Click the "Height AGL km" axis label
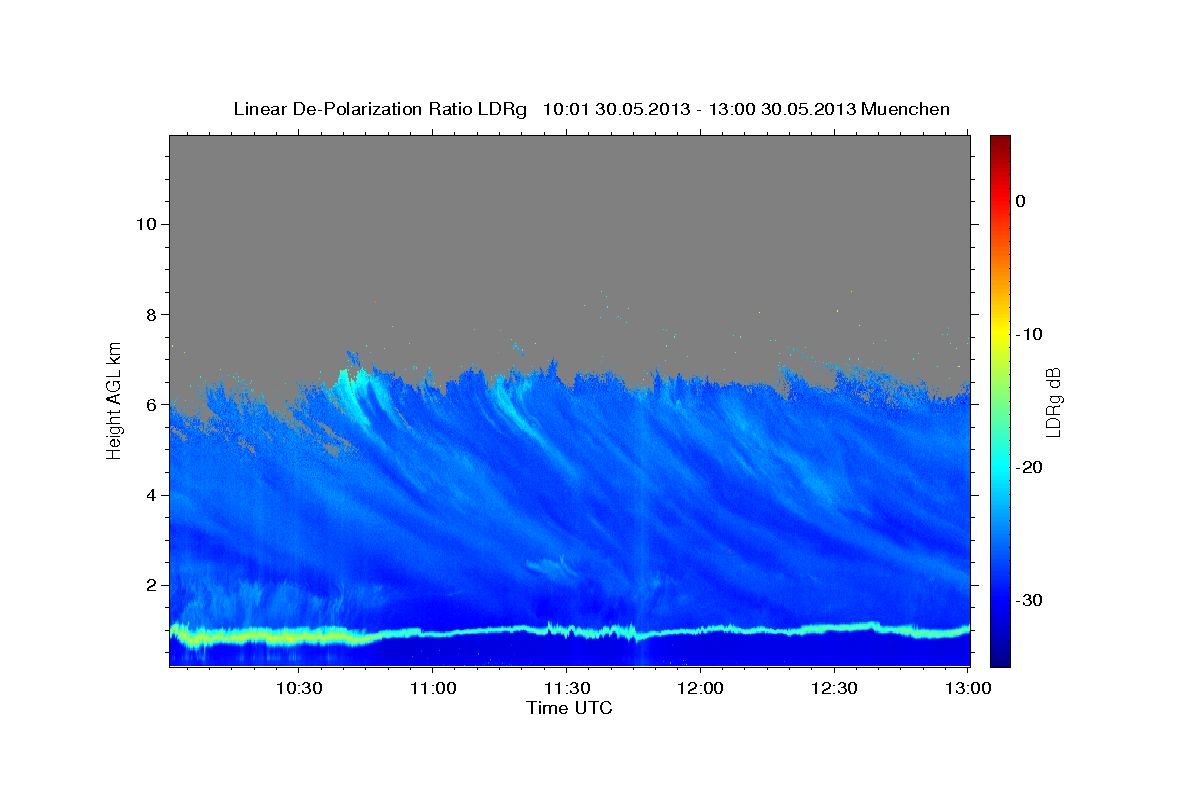Screen dimensions: 1200x800 click(115, 399)
